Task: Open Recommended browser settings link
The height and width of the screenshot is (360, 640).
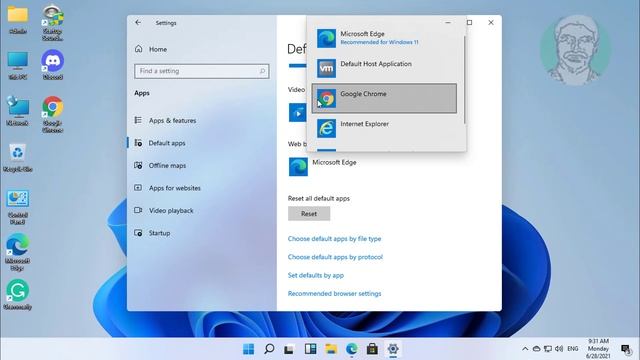Action: [x=334, y=293]
